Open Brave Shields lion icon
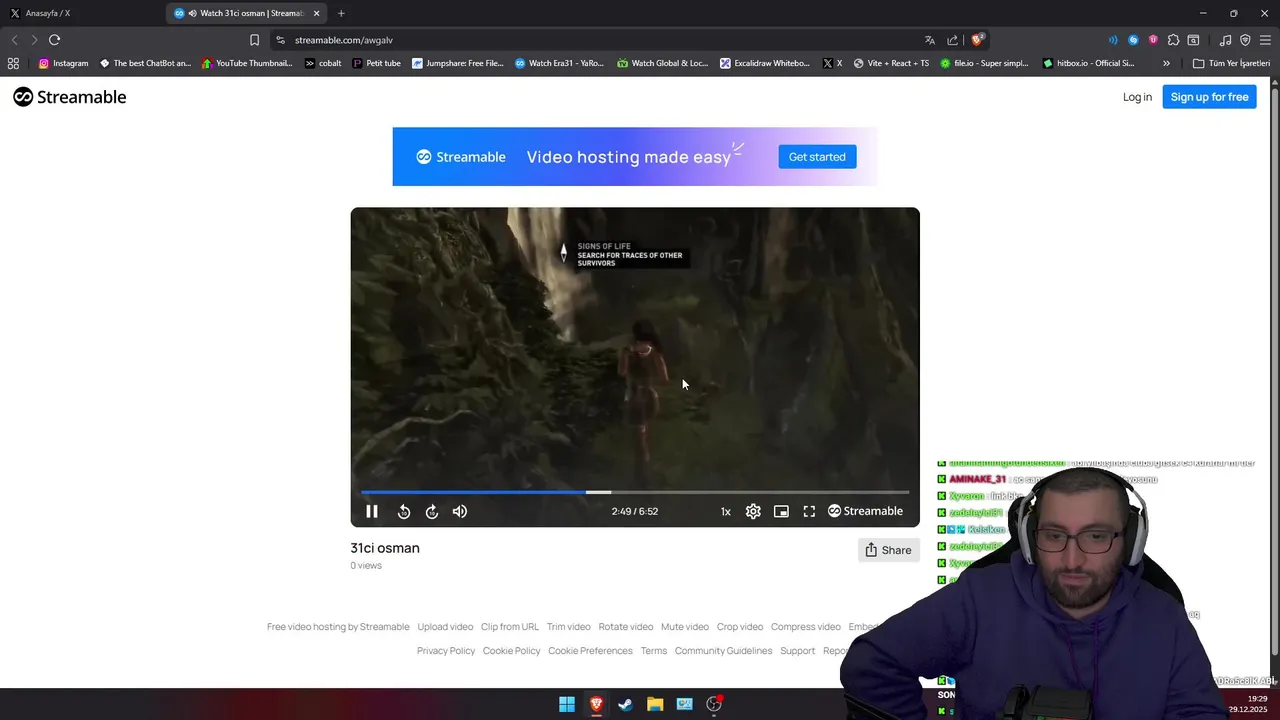Viewport: 1280px width, 720px height. [x=977, y=40]
